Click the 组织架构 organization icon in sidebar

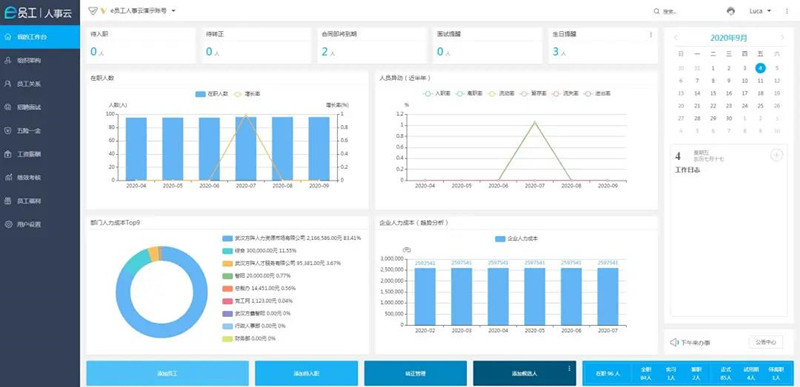[8, 60]
